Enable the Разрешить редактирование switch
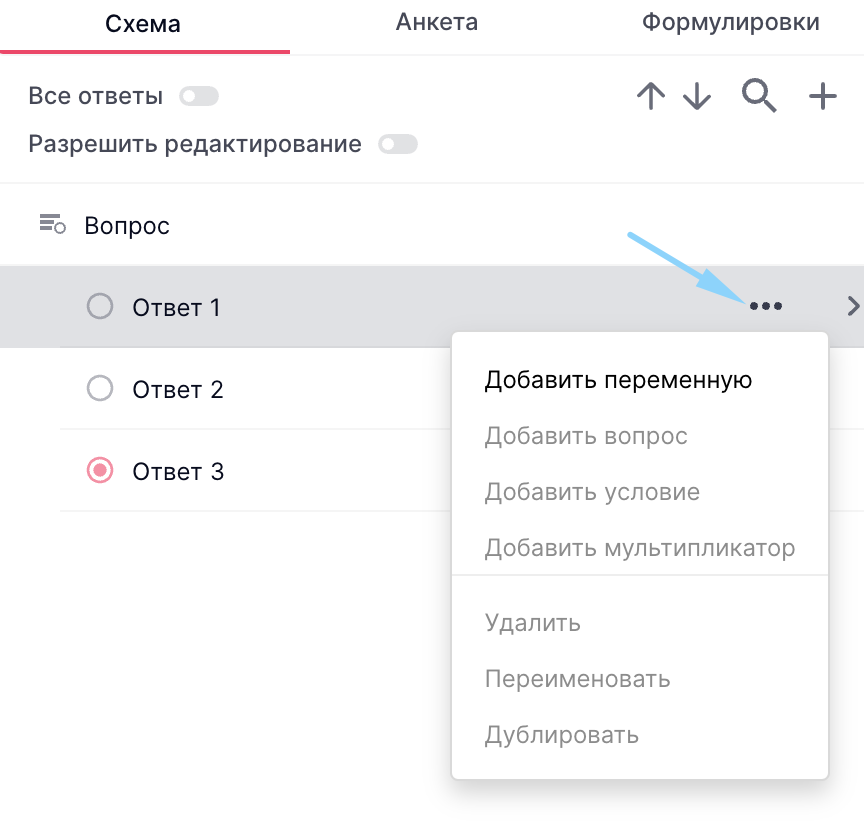The width and height of the screenshot is (864, 826). pyautogui.click(x=397, y=145)
